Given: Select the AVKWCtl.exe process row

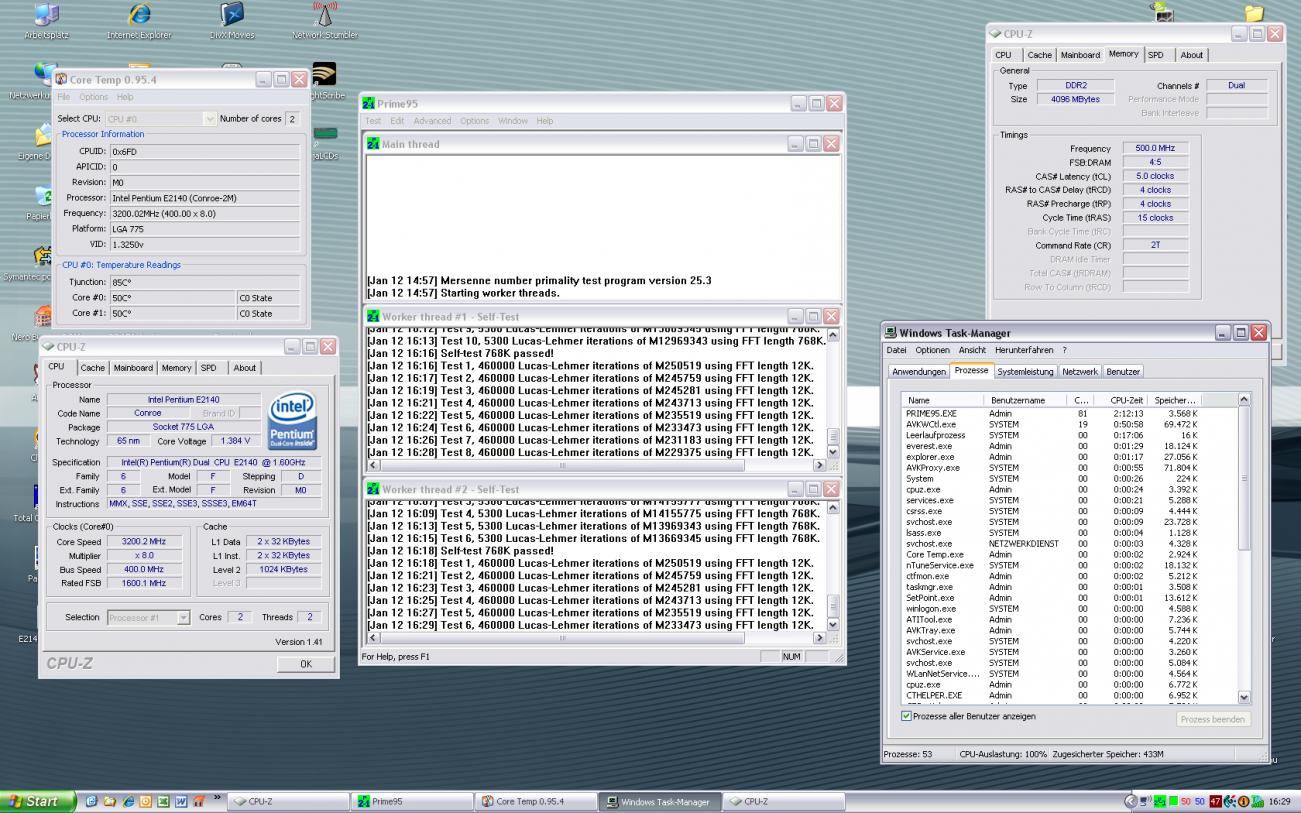Looking at the screenshot, I should pos(1069,424).
